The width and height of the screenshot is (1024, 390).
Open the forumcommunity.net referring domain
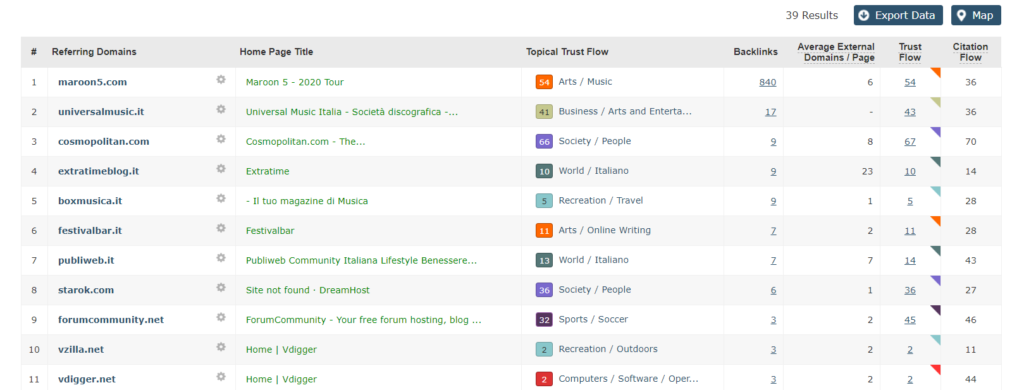[110, 319]
